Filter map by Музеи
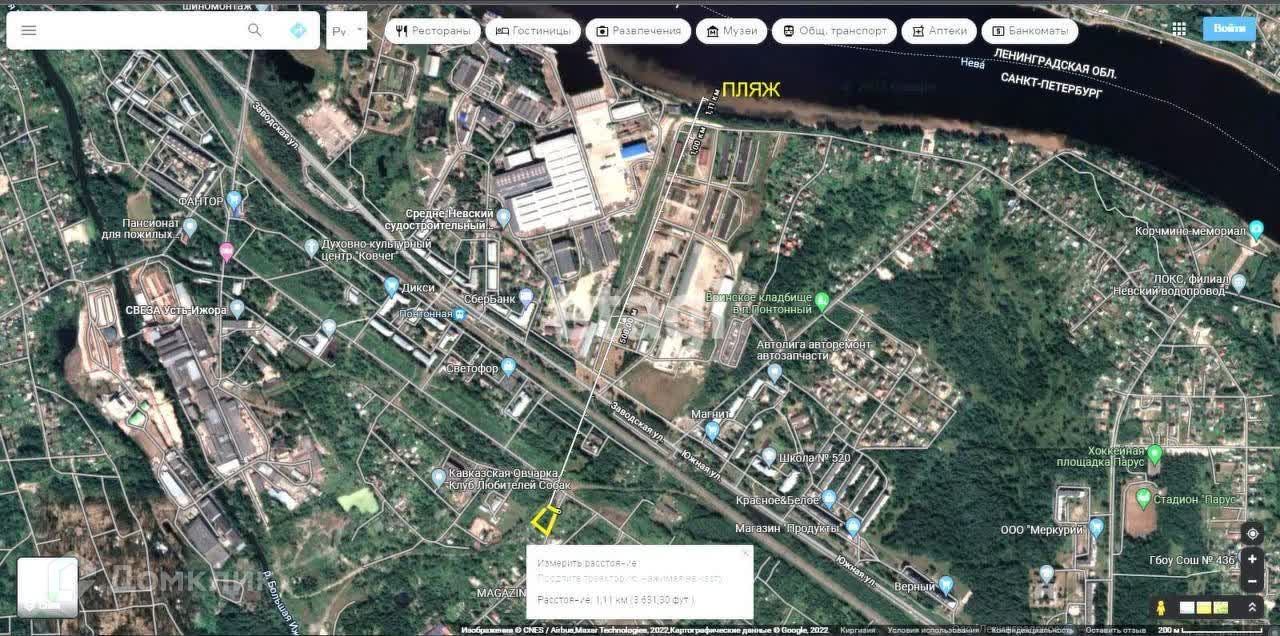The height and width of the screenshot is (636, 1280). pos(731,31)
